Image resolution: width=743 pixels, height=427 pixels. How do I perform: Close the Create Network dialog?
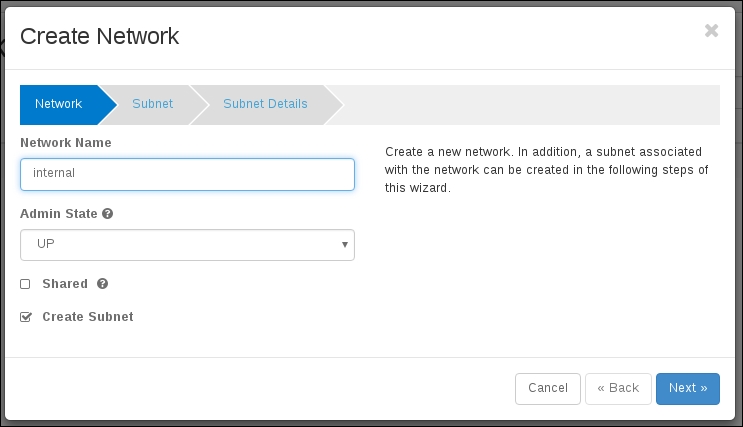711,31
